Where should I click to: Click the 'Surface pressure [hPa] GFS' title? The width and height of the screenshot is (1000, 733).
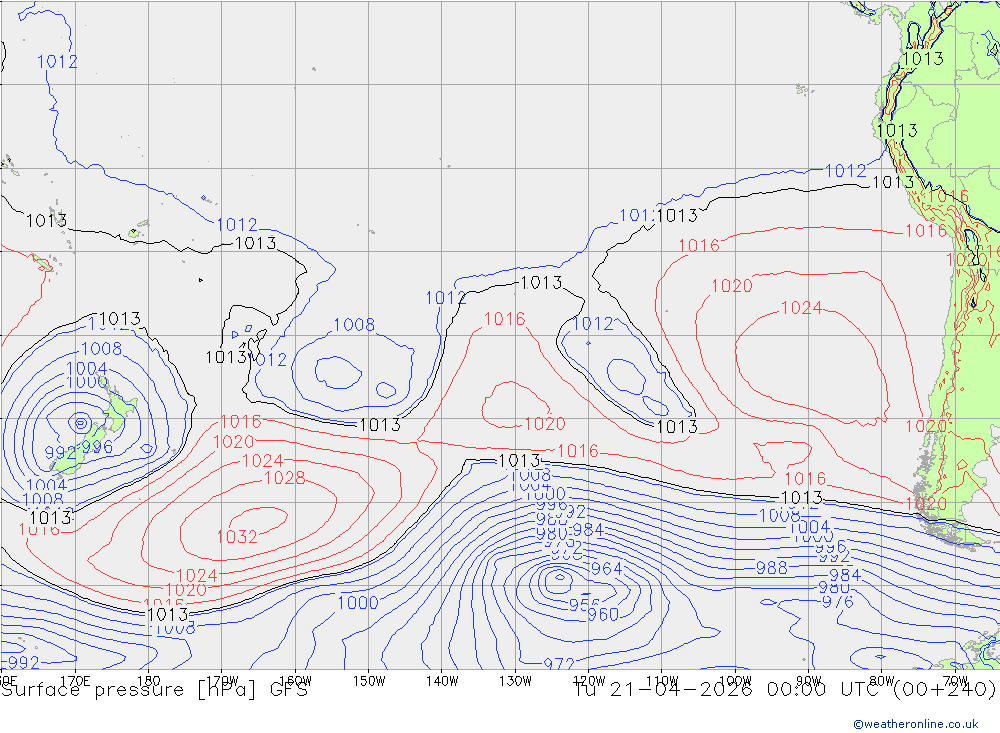click(154, 690)
